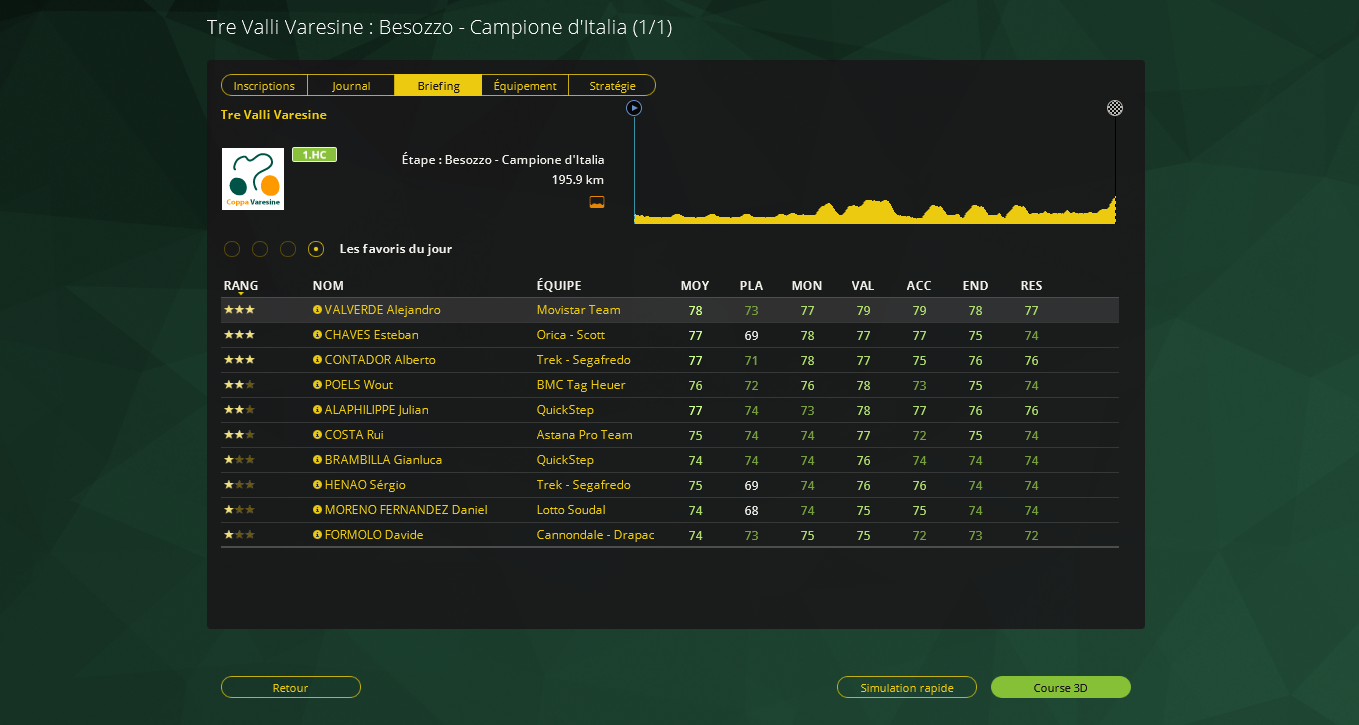Click team Movistar Team in Valverde row
This screenshot has height=725, width=1359.
578,310
